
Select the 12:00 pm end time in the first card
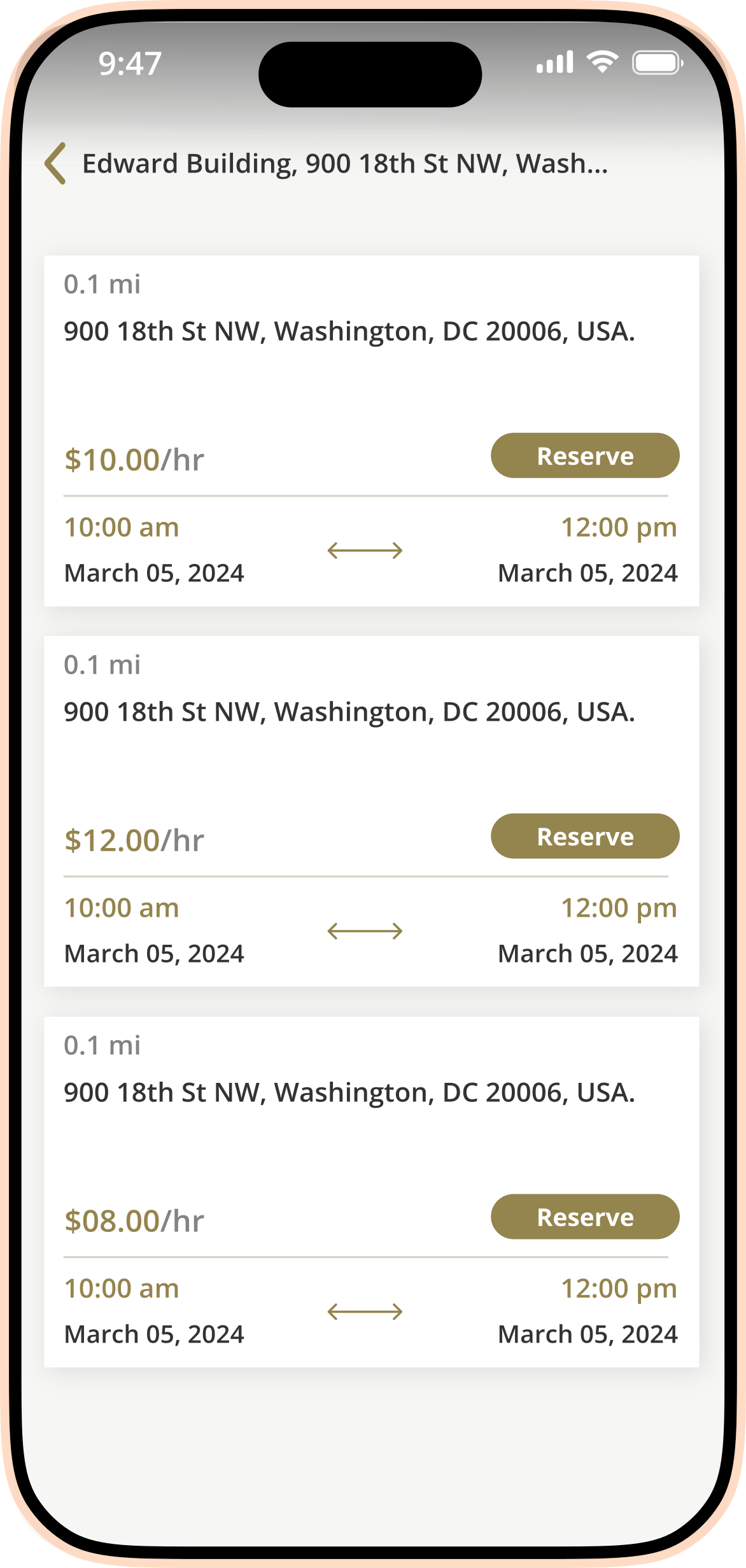point(619,528)
